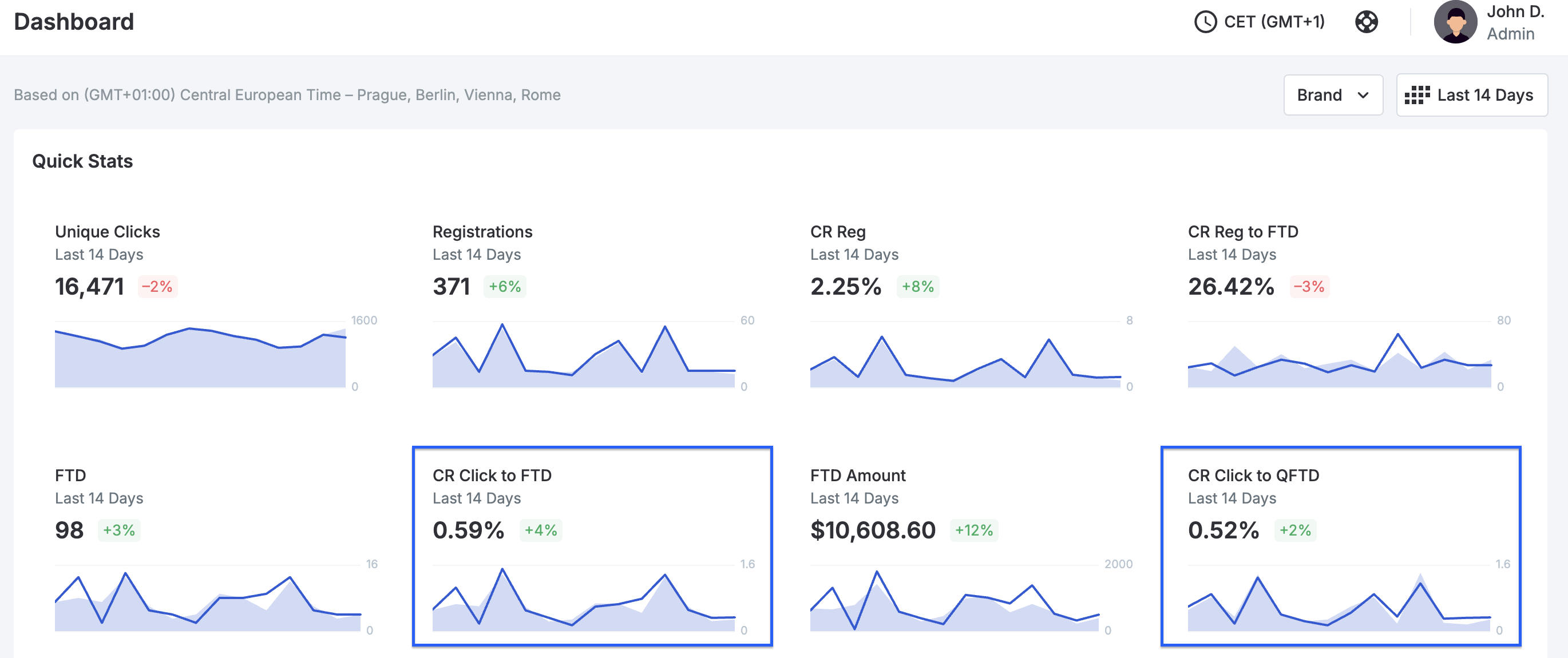Click the -2% badge on Unique Clicks

point(157,287)
